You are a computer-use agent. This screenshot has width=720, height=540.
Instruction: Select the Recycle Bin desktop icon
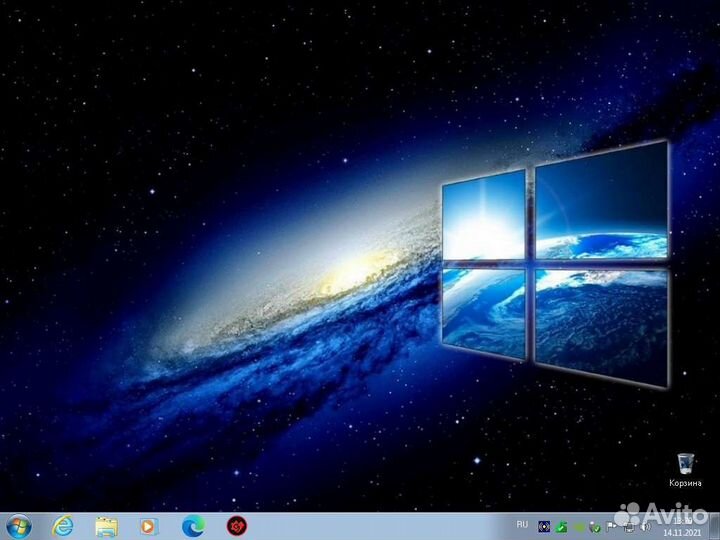click(x=686, y=461)
